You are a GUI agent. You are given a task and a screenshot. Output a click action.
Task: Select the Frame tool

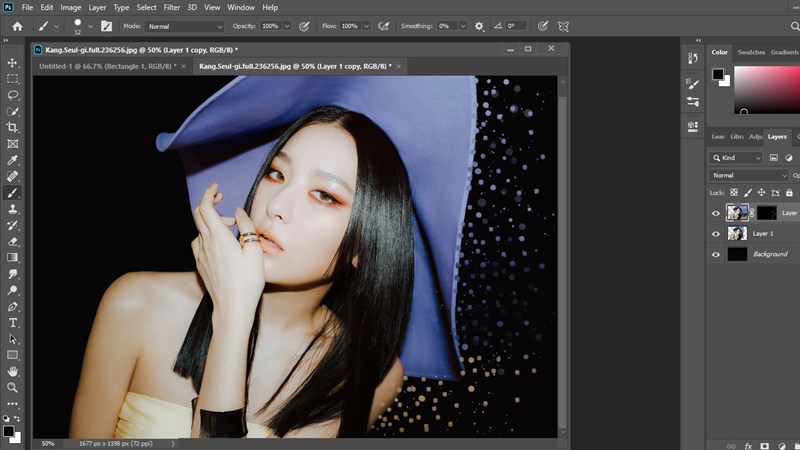tap(12, 144)
